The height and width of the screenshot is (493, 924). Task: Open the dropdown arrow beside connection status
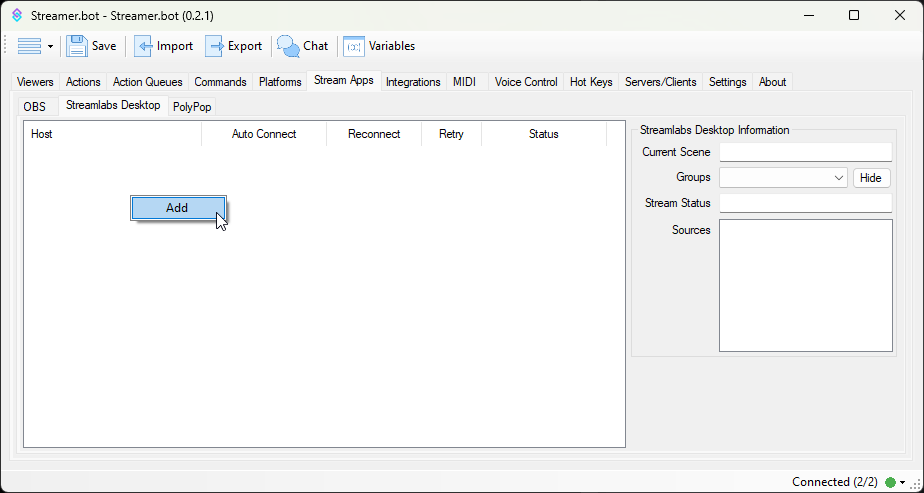[x=902, y=482]
